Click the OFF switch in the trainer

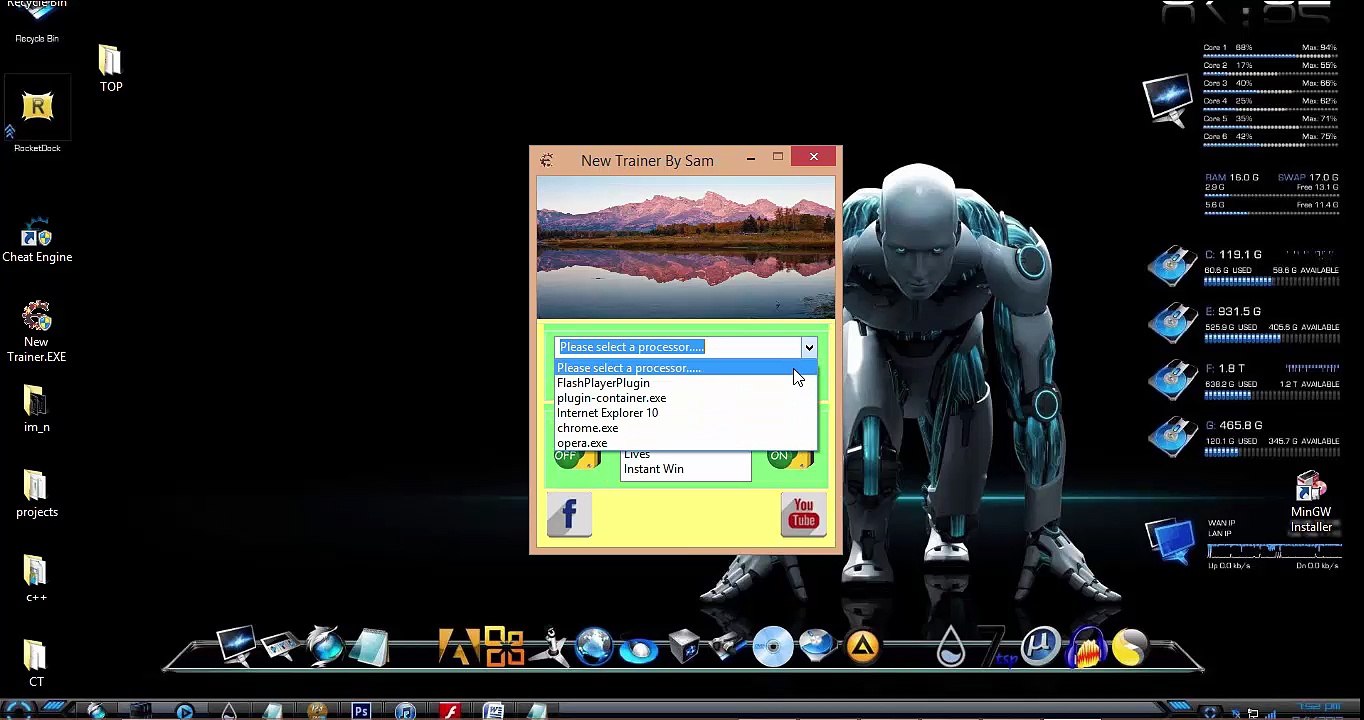[576, 459]
